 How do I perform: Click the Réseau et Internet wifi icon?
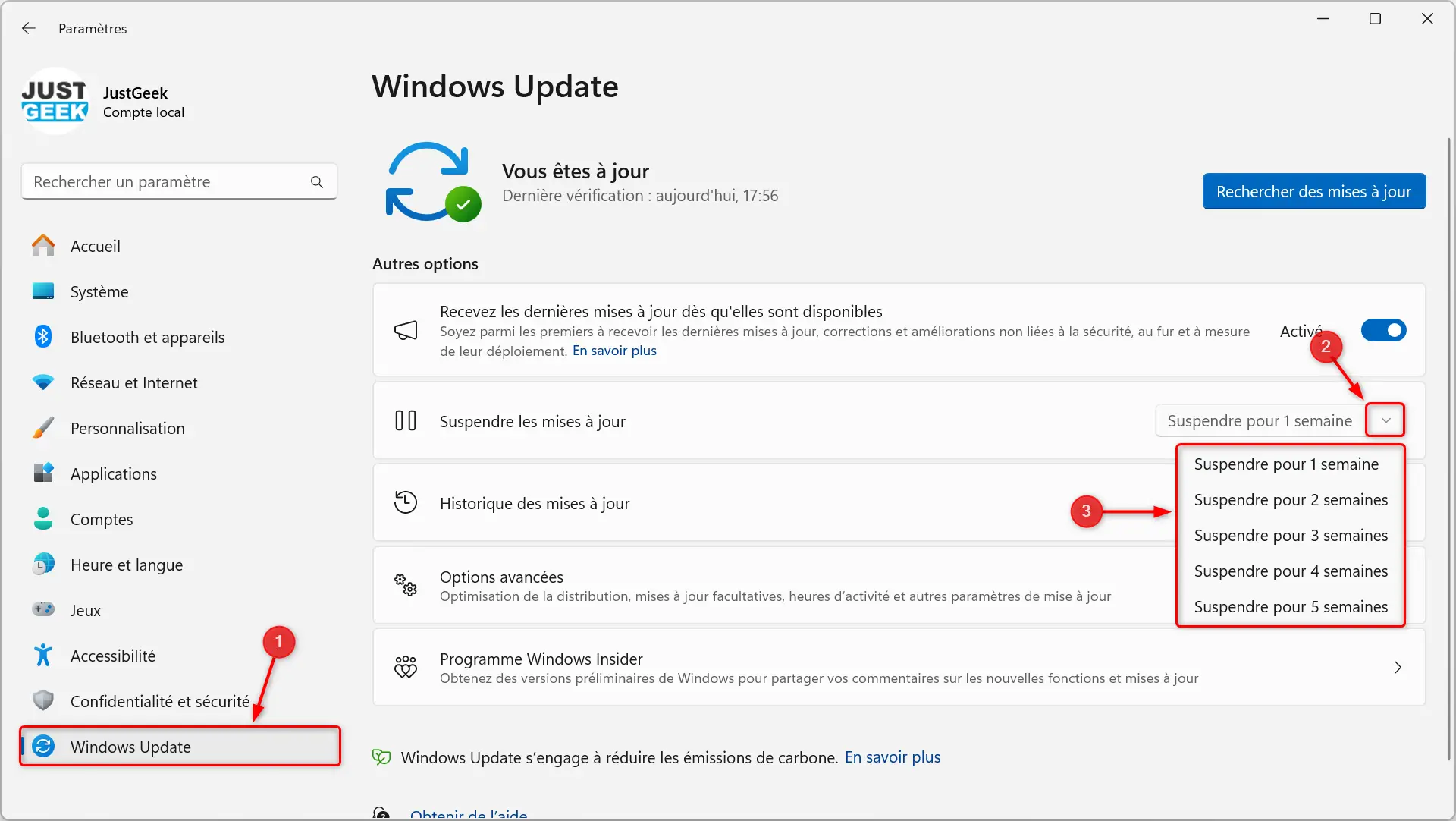[43, 382]
